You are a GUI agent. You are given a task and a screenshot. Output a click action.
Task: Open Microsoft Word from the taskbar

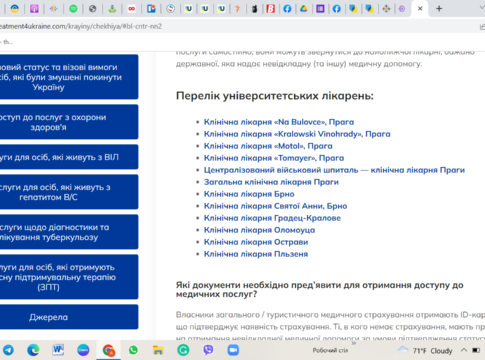click(x=58, y=350)
